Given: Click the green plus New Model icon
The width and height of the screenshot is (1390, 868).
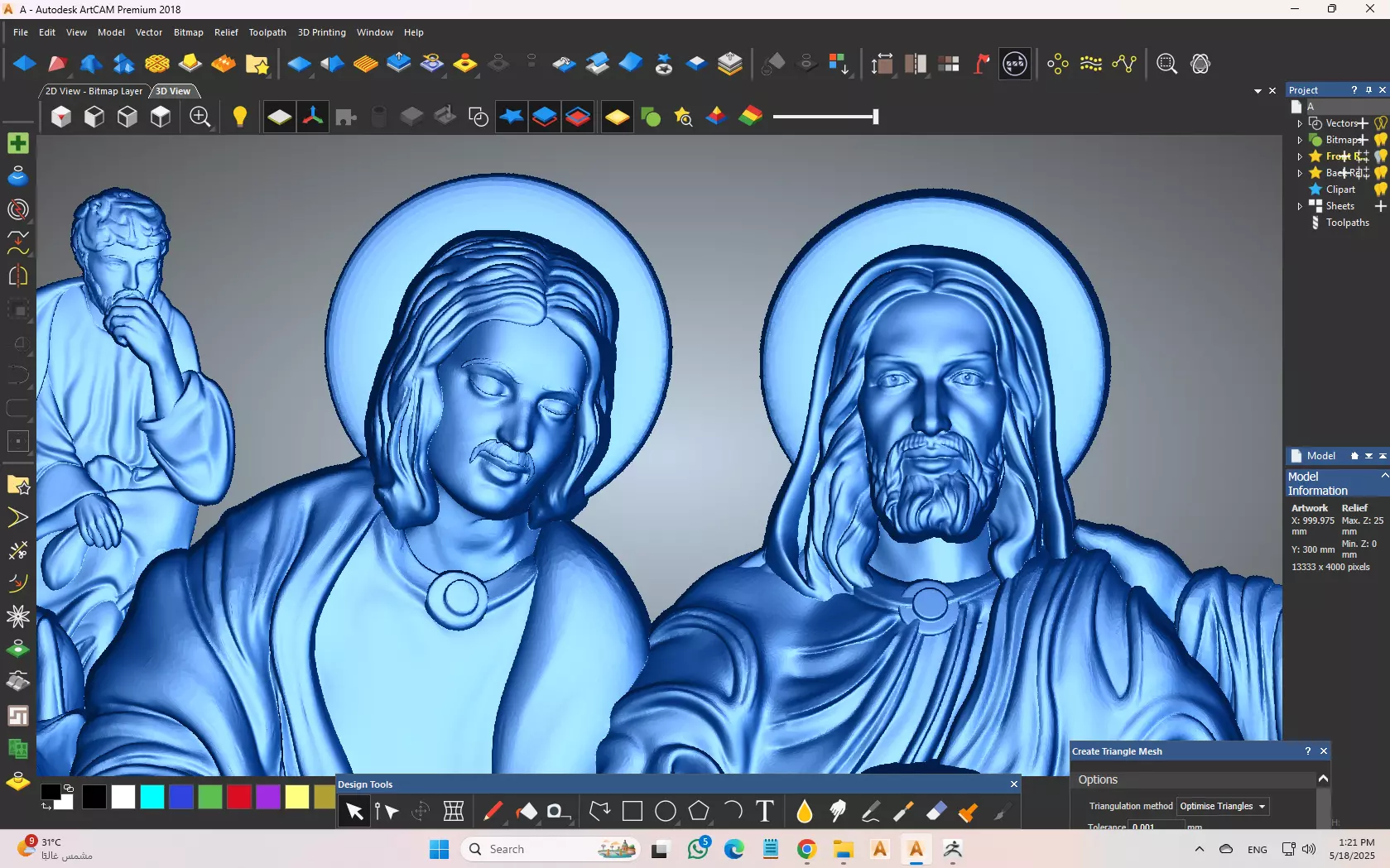Looking at the screenshot, I should point(17,143).
